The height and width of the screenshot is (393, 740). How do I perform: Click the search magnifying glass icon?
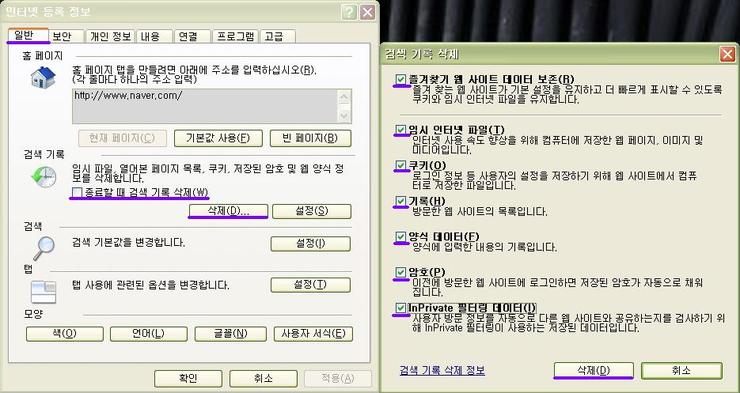coord(43,248)
